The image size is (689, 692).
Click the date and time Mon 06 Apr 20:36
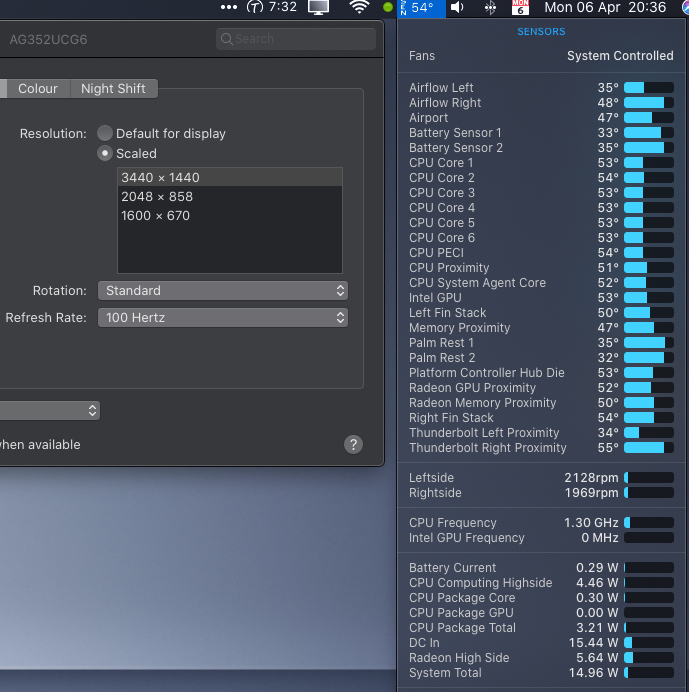tap(605, 8)
